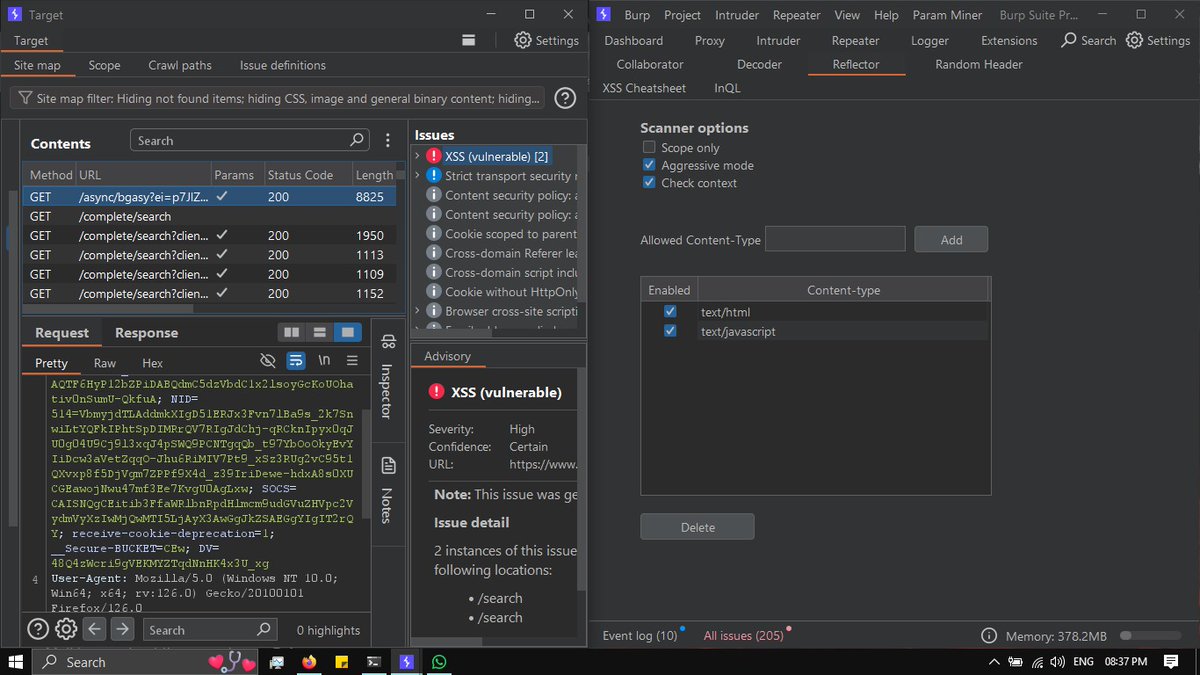Image resolution: width=1200 pixels, height=675 pixels.
Task: Uncheck the Check context option
Action: click(649, 183)
